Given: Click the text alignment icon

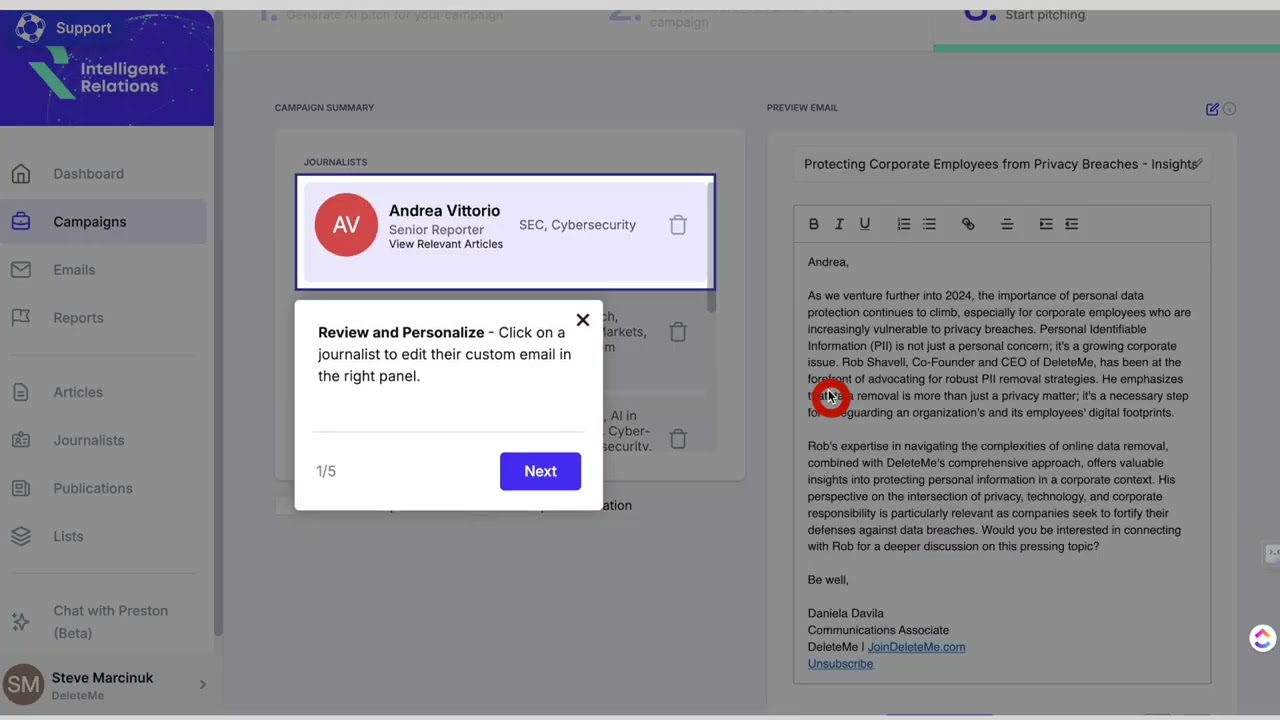Looking at the screenshot, I should [x=1007, y=224].
